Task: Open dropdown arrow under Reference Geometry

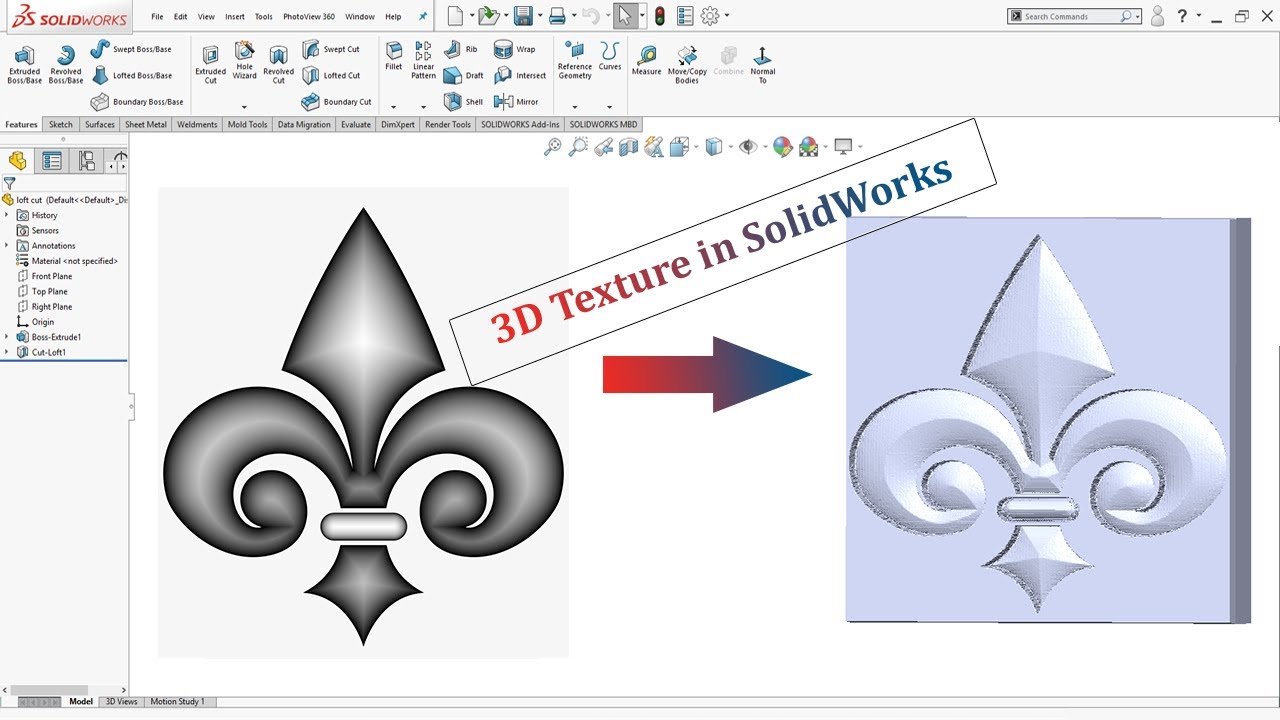Action: (x=575, y=107)
